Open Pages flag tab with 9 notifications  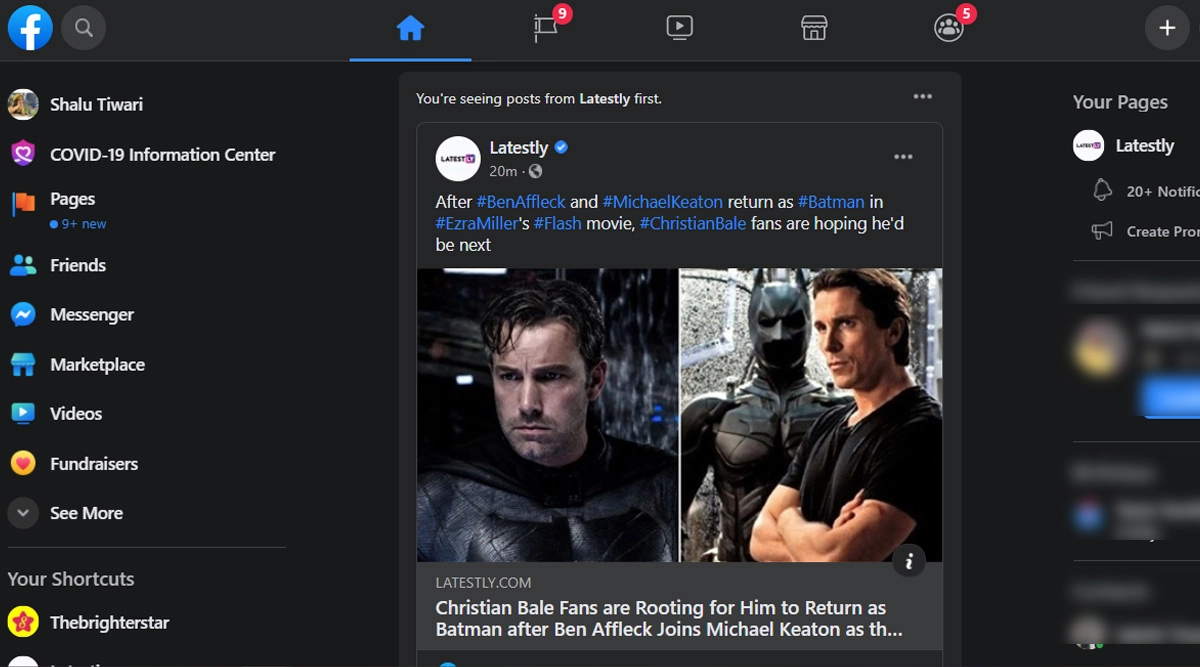(x=546, y=29)
